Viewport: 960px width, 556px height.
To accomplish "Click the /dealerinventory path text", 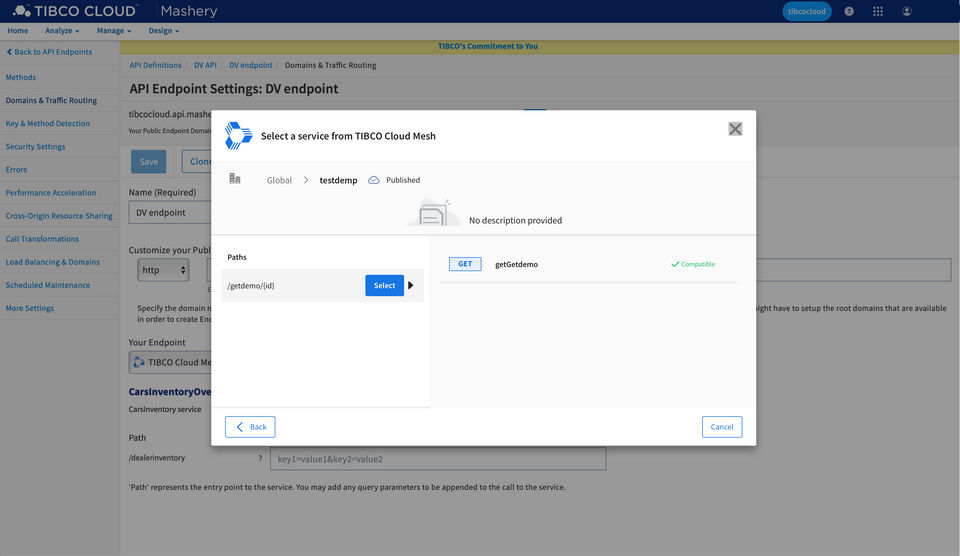I will coord(157,457).
